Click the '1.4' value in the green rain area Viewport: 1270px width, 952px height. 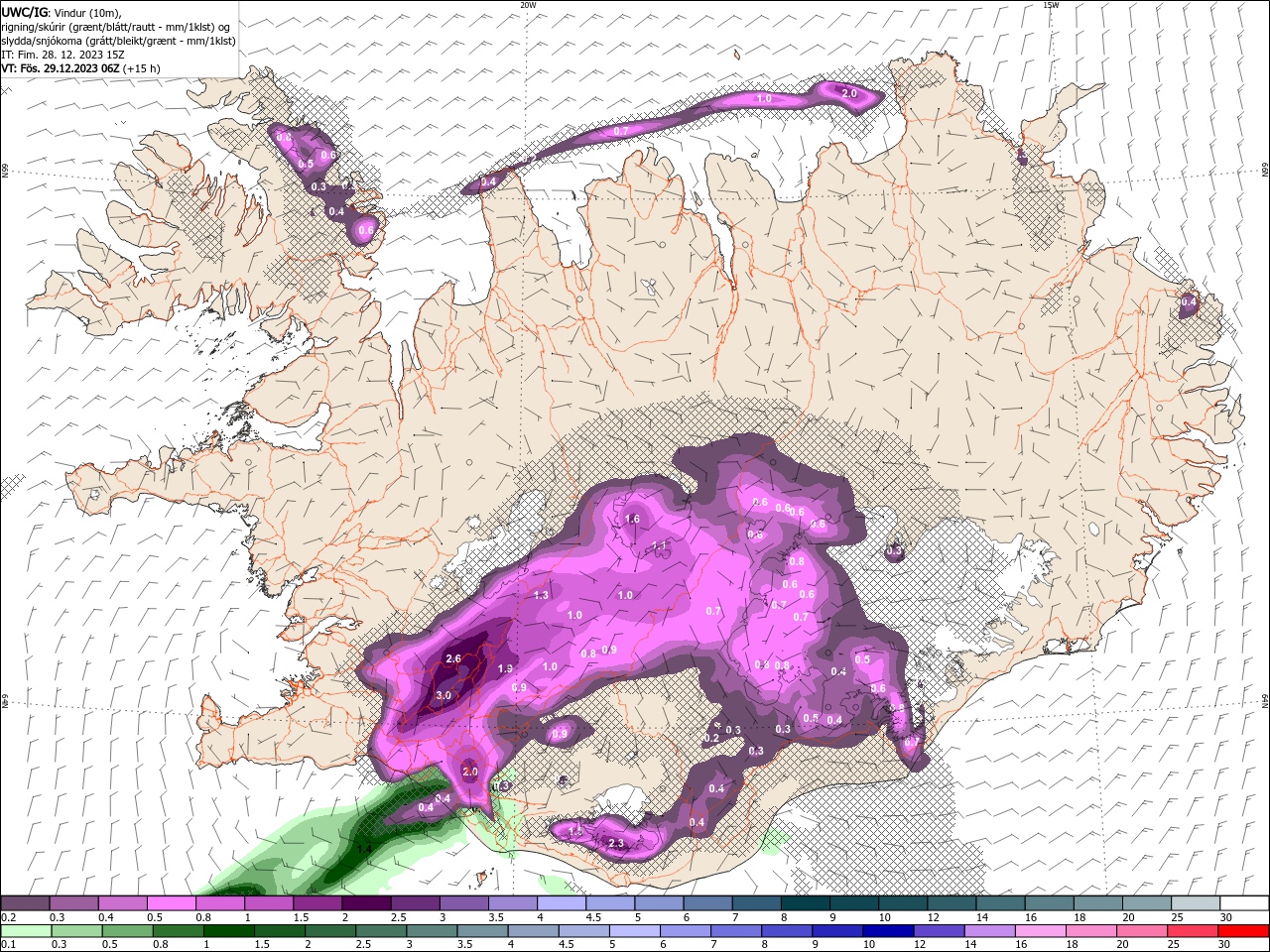point(364,849)
